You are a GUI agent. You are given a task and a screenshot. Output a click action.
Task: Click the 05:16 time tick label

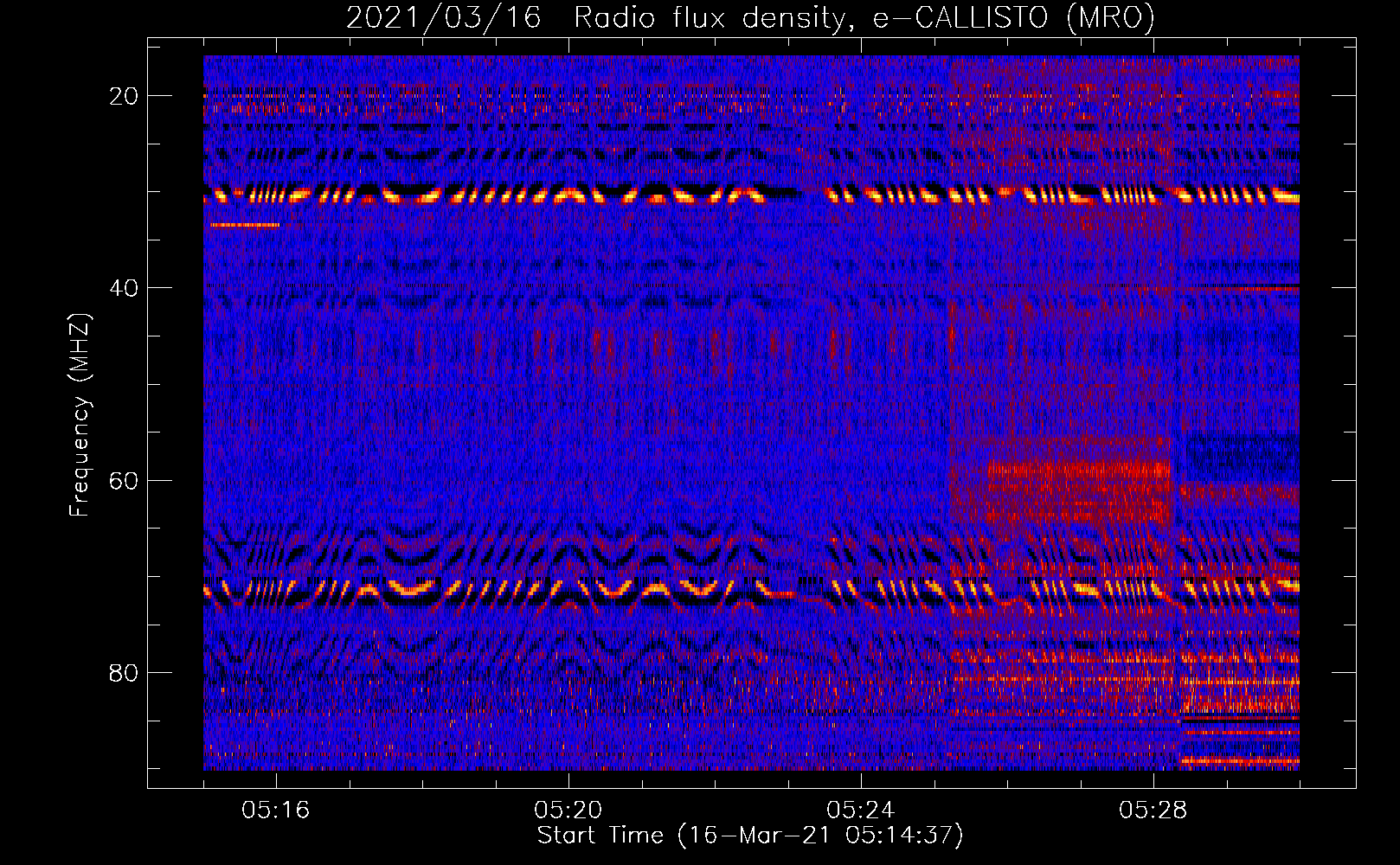(276, 811)
